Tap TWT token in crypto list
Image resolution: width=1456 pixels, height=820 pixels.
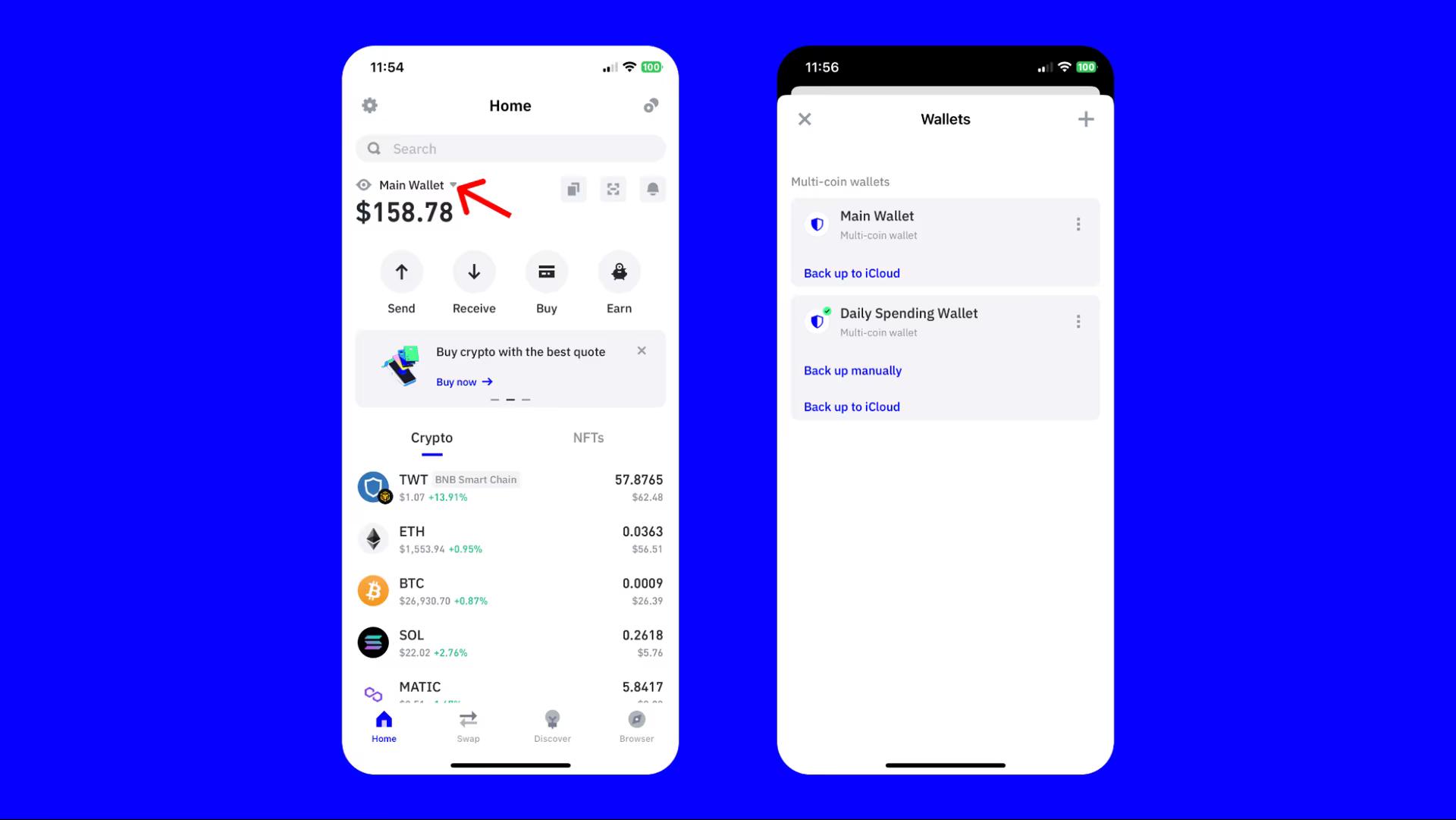[510, 487]
